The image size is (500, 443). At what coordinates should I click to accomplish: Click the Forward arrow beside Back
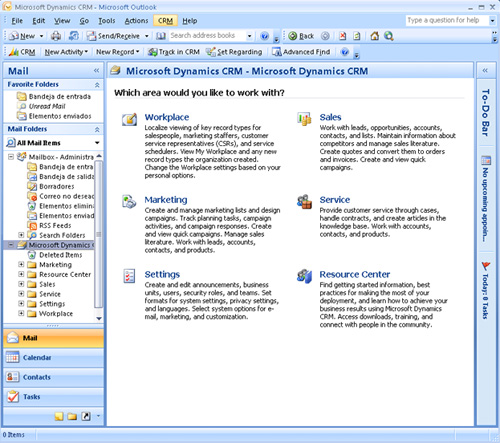pyautogui.click(x=325, y=36)
